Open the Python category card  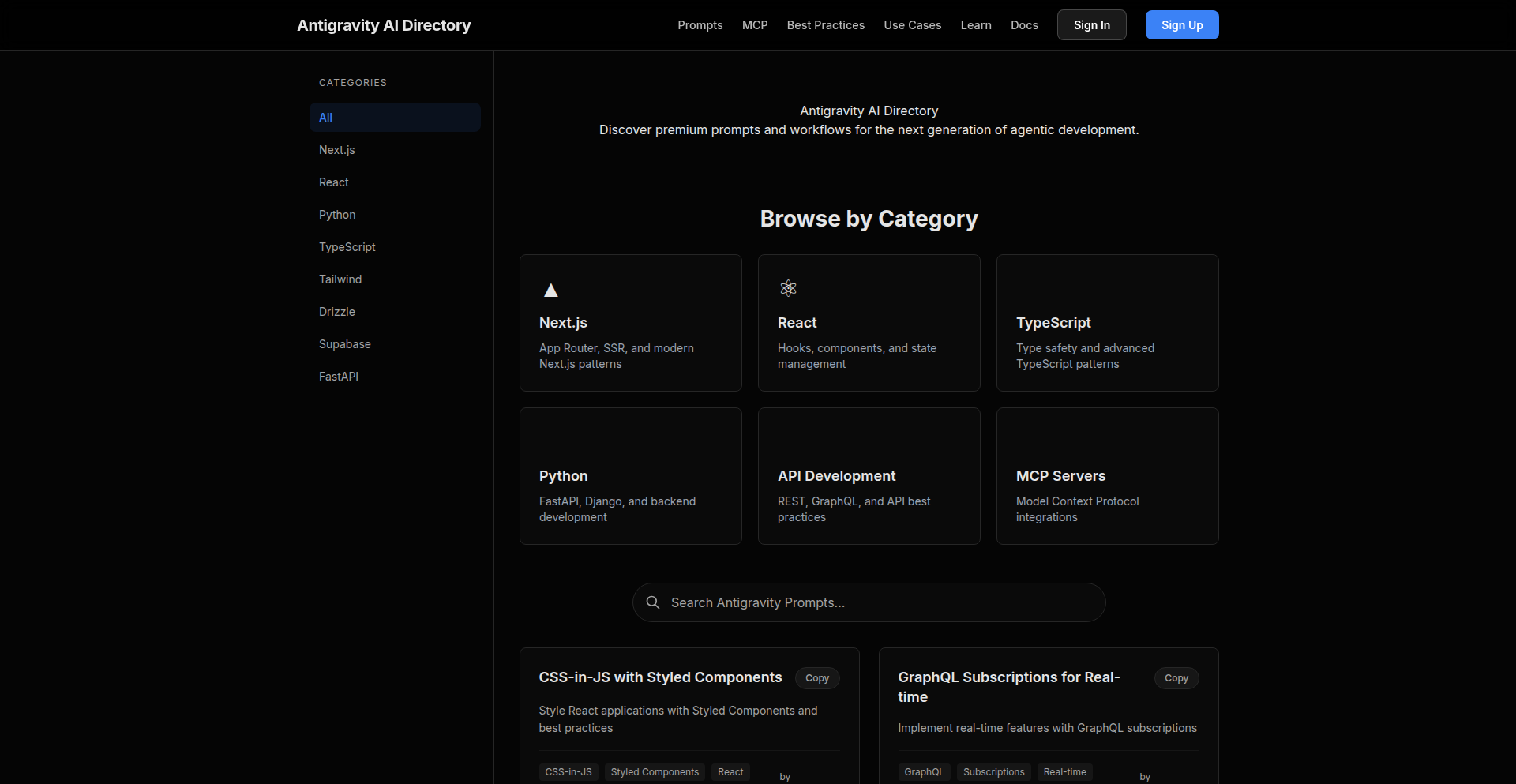tap(630, 476)
